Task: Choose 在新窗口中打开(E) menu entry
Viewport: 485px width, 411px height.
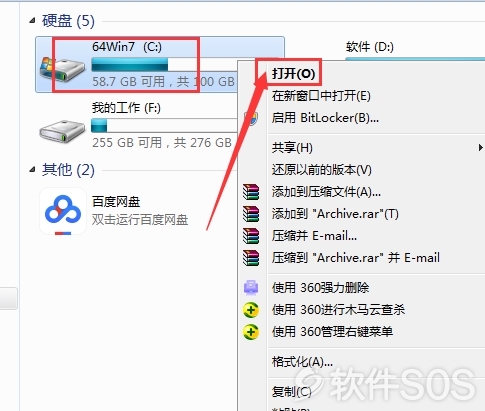Action: (x=321, y=96)
